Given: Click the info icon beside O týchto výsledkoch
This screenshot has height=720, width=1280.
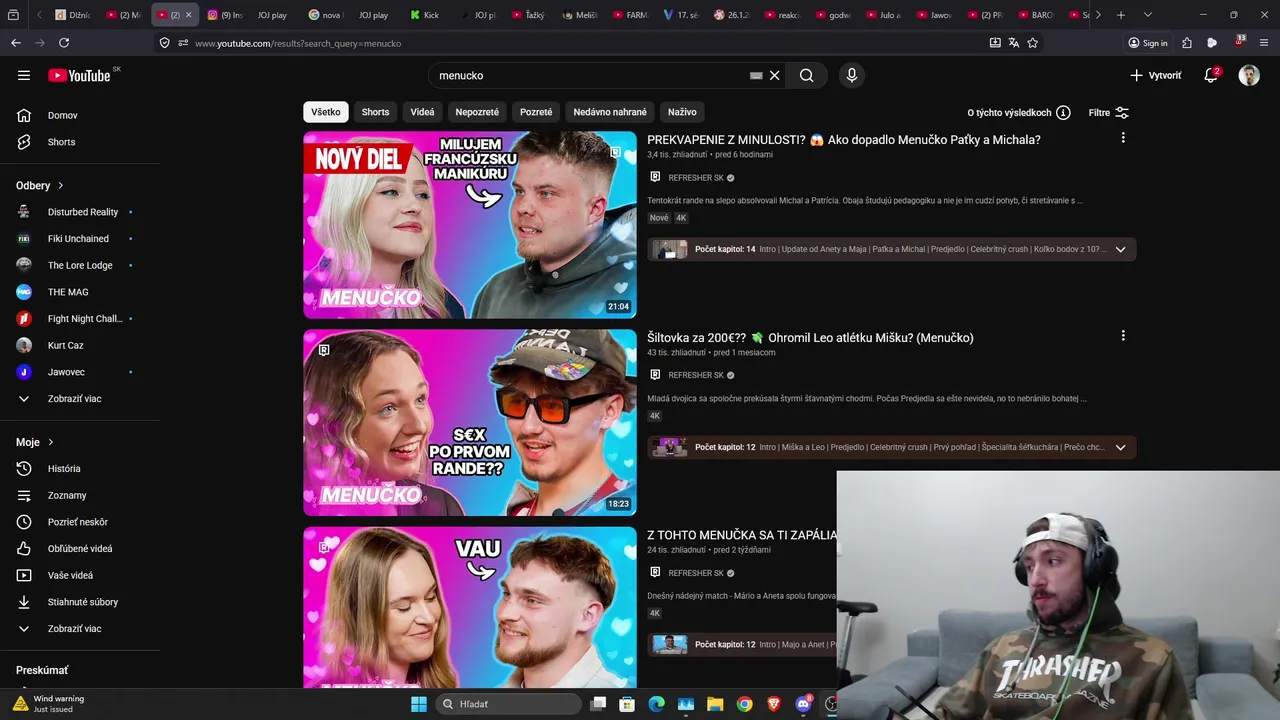Looking at the screenshot, I should pyautogui.click(x=1063, y=113).
